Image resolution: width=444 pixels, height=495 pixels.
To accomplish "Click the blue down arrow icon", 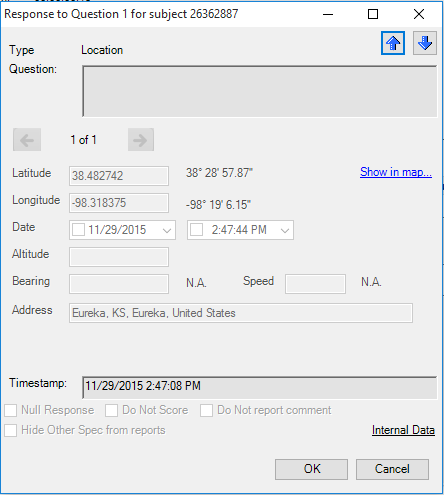I will coord(425,43).
